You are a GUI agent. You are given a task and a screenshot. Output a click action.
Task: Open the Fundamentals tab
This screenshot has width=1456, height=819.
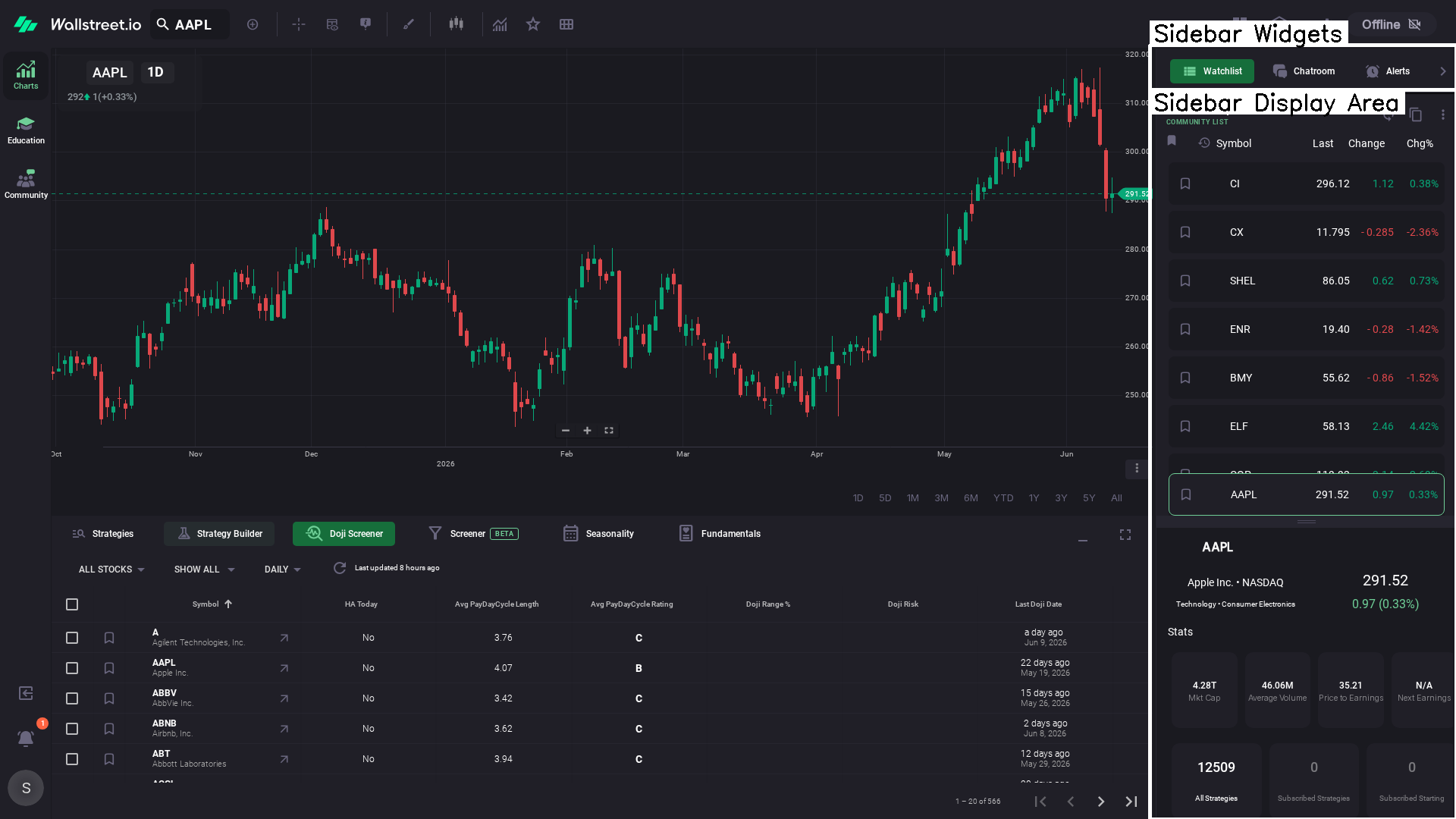pos(720,534)
